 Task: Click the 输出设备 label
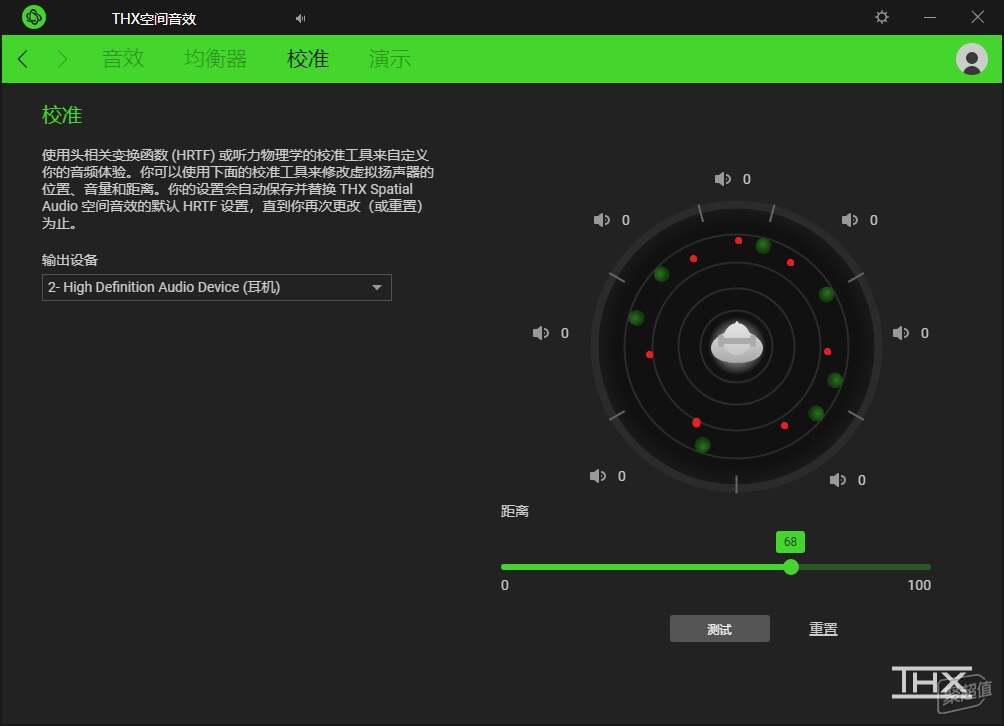point(70,260)
